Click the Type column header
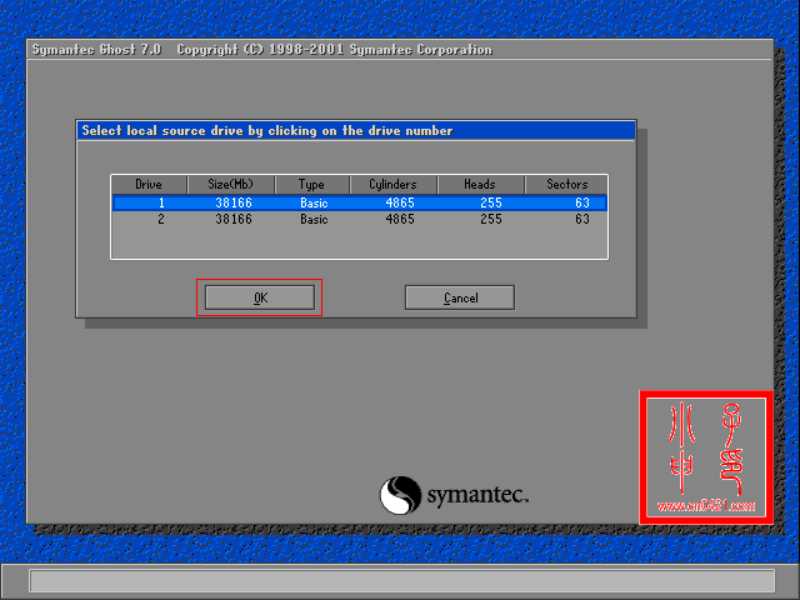The image size is (800, 600). [312, 184]
